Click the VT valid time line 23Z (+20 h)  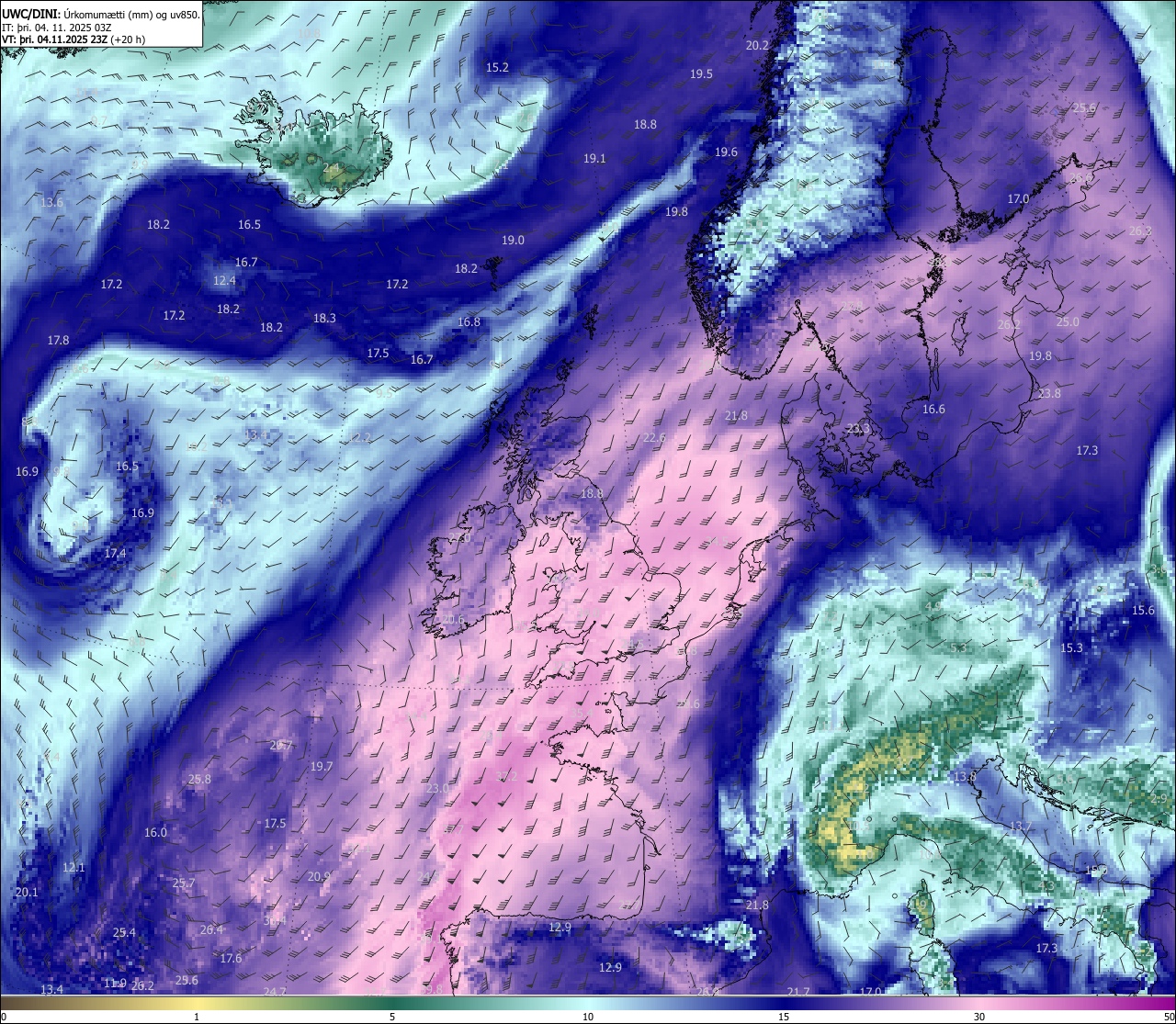point(73,39)
